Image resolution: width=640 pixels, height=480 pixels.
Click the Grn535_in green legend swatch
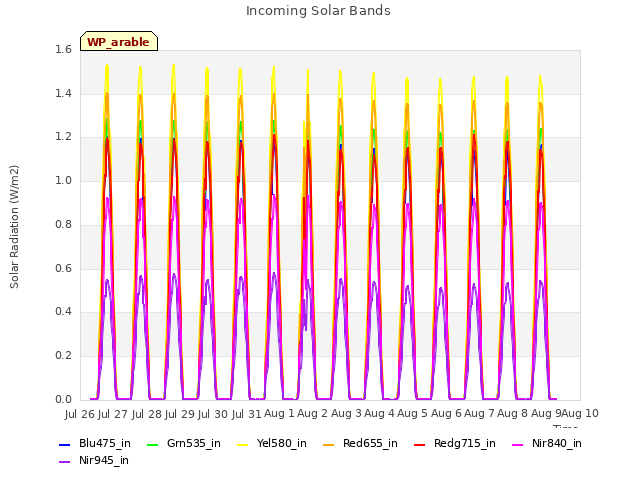tap(152, 444)
